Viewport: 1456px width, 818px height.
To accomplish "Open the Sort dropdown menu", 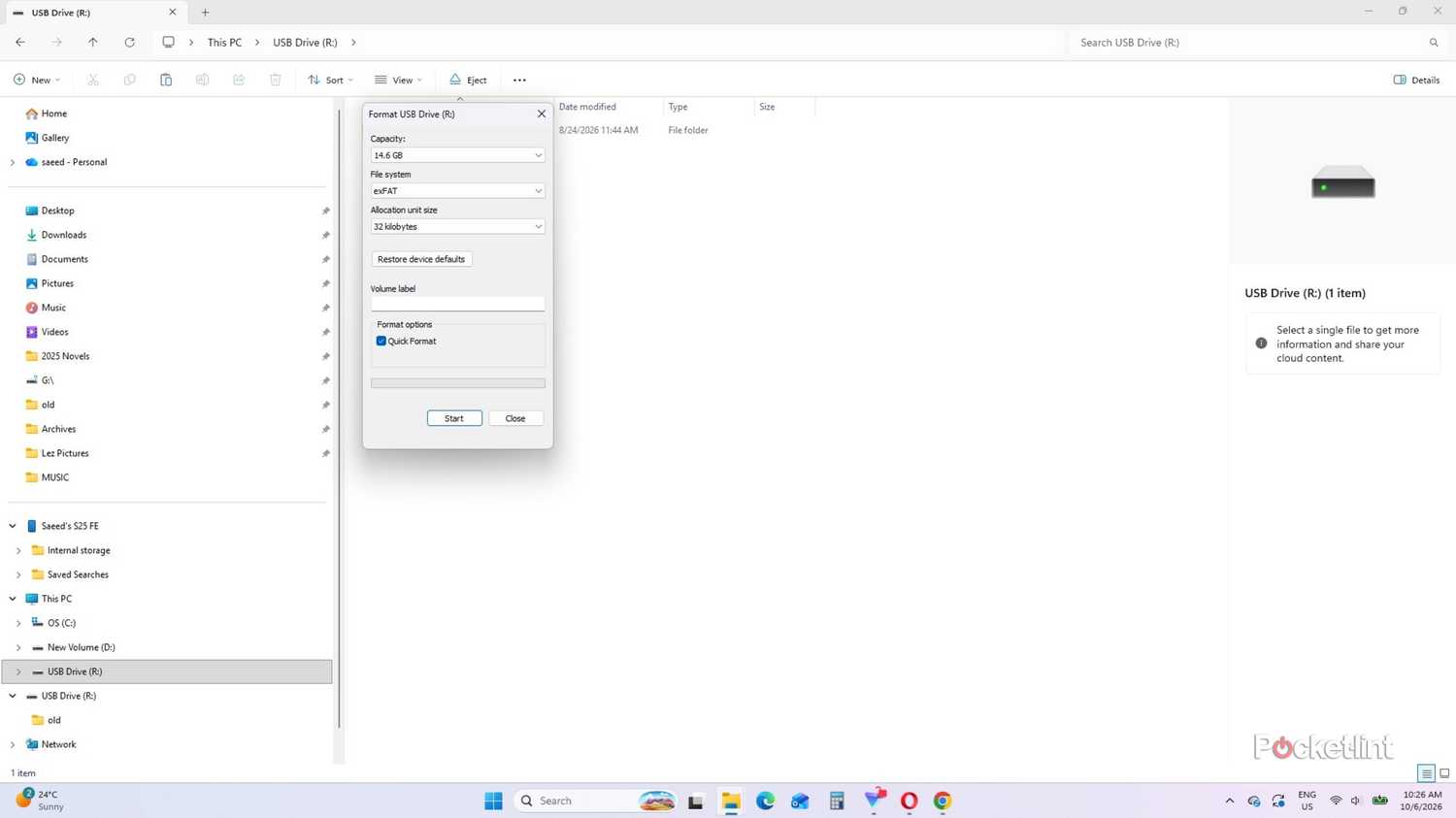I will tap(330, 80).
